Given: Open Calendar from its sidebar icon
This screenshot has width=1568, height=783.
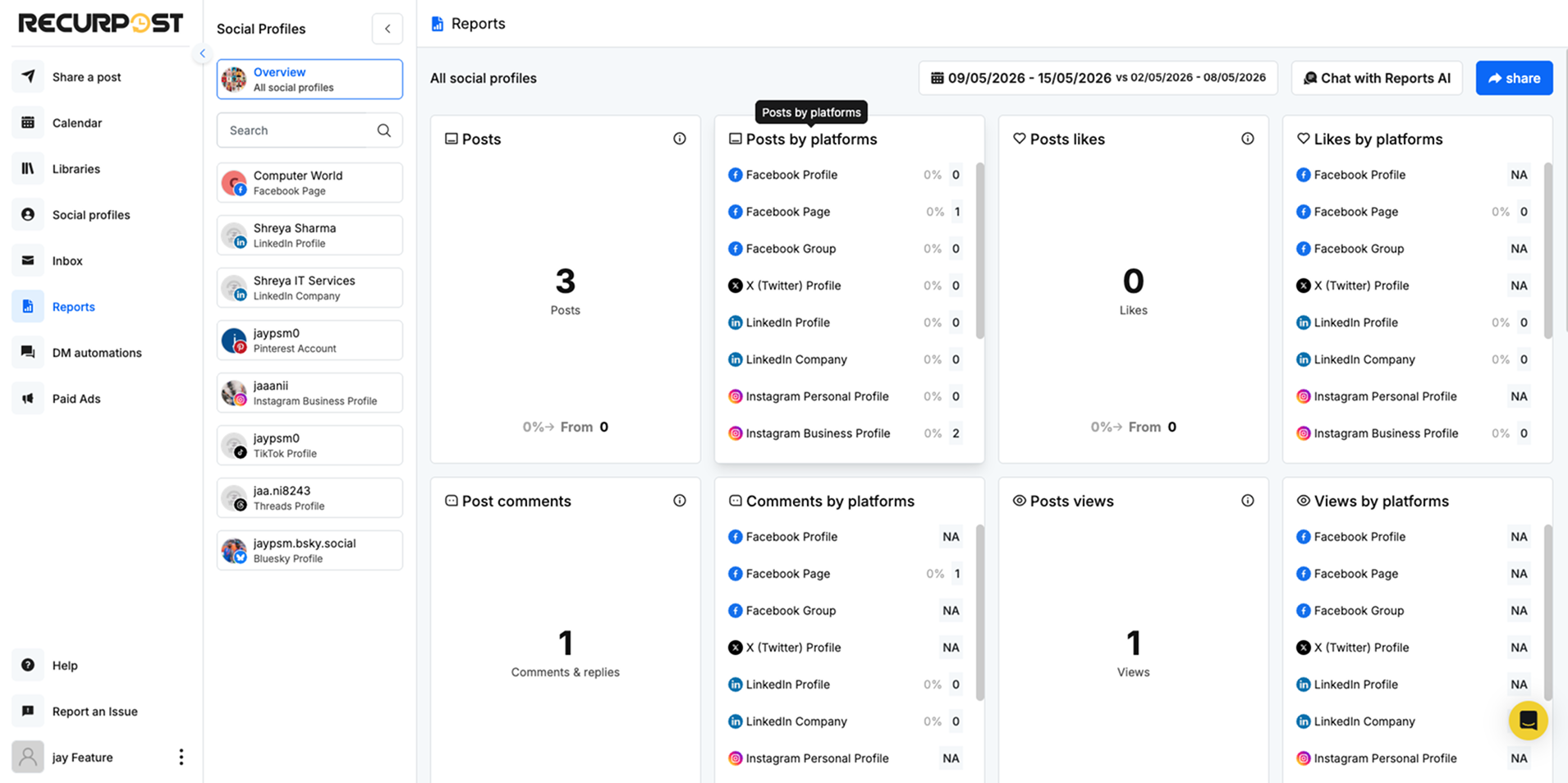Looking at the screenshot, I should coord(28,122).
